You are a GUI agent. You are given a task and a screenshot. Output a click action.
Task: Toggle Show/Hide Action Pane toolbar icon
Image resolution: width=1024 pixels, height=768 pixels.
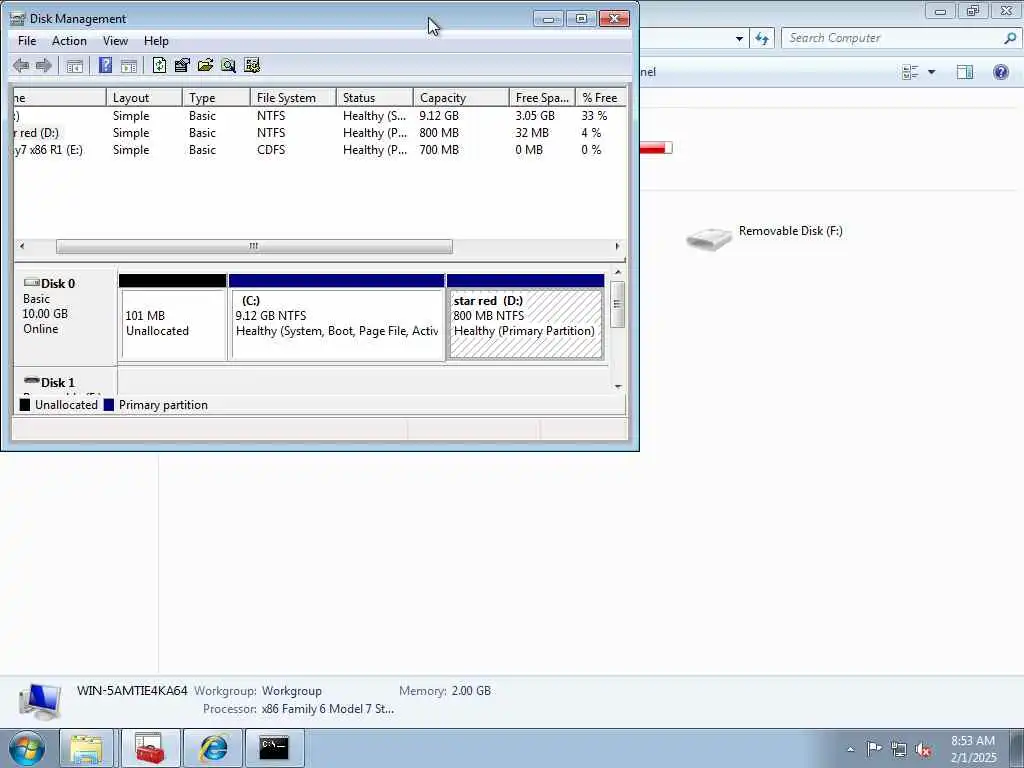click(129, 65)
